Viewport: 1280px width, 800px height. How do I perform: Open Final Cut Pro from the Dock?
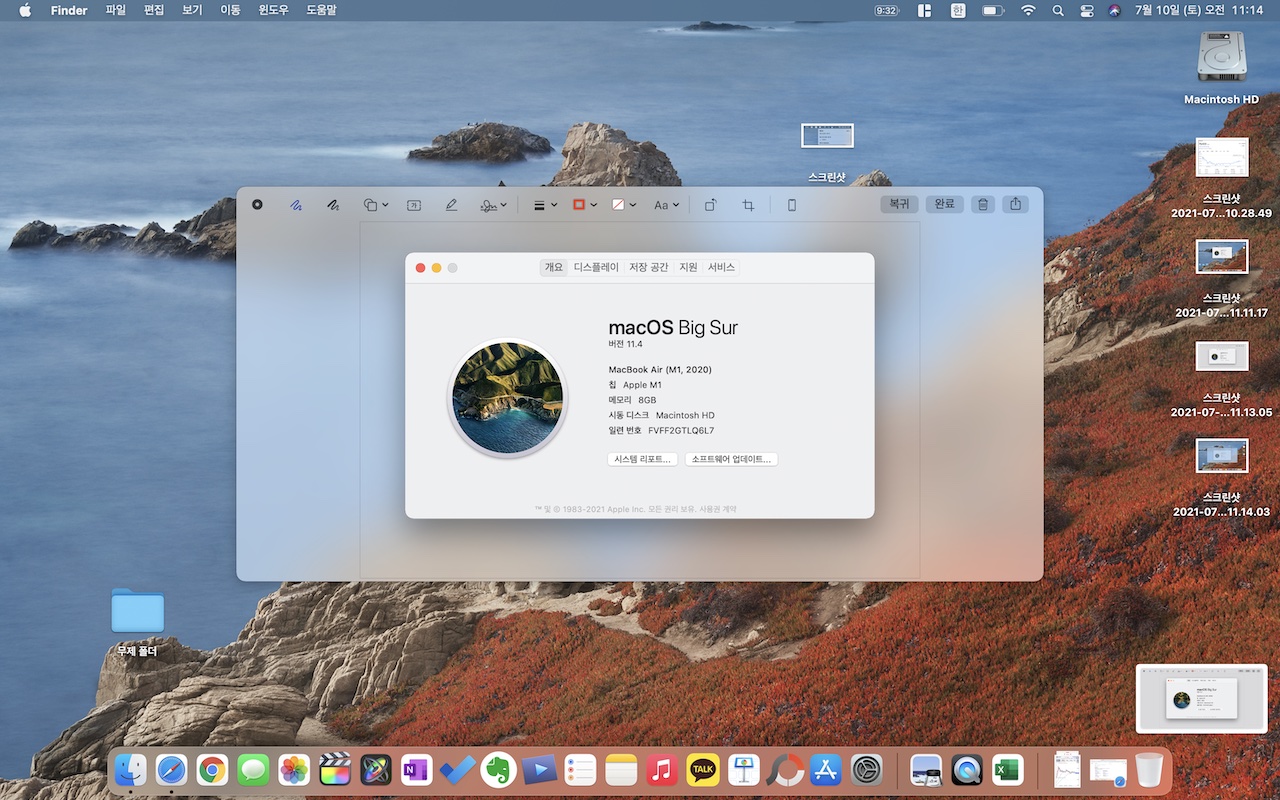335,770
